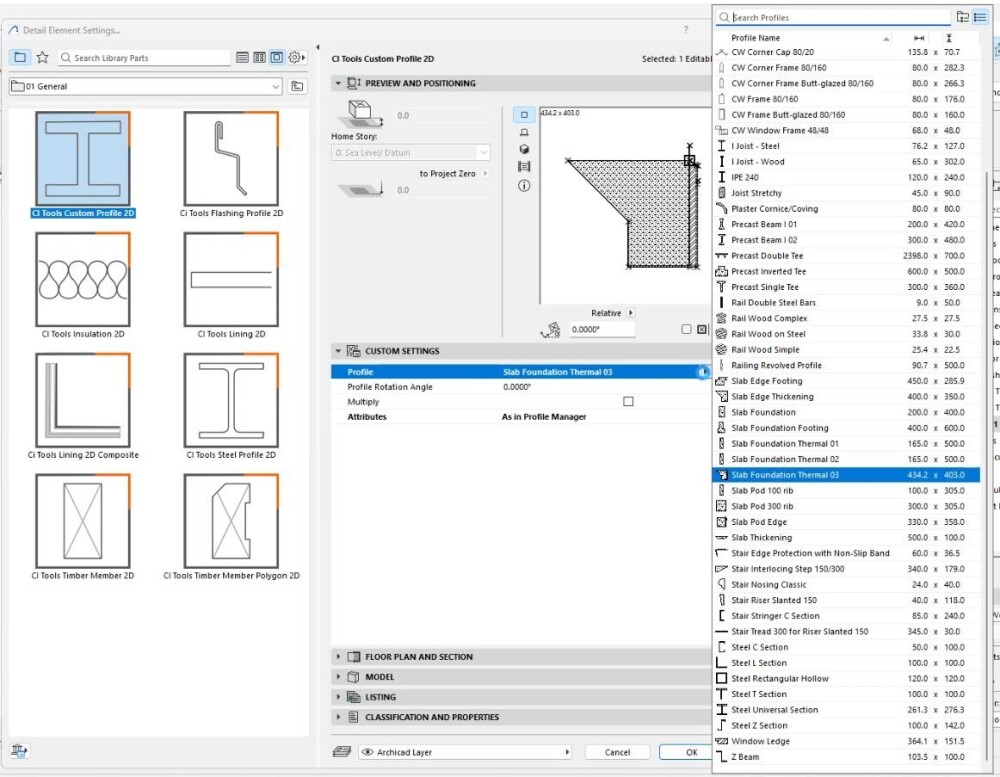This screenshot has width=1000, height=777.
Task: Show the info preview icon
Action: (524, 186)
